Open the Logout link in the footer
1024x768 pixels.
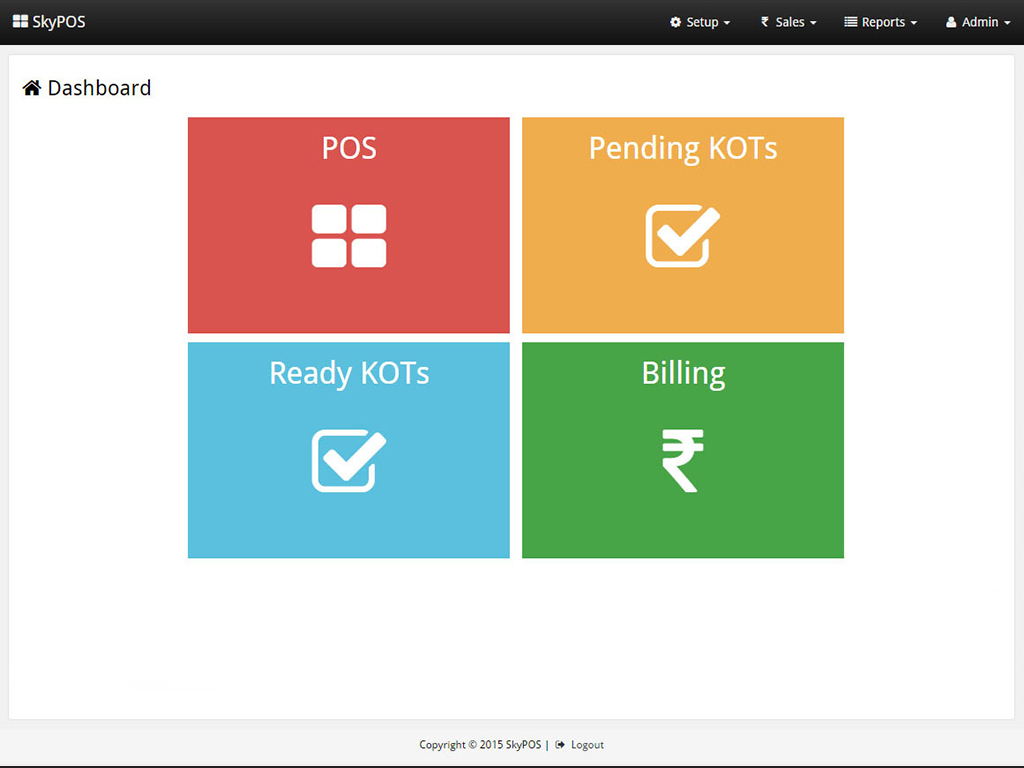tap(587, 744)
